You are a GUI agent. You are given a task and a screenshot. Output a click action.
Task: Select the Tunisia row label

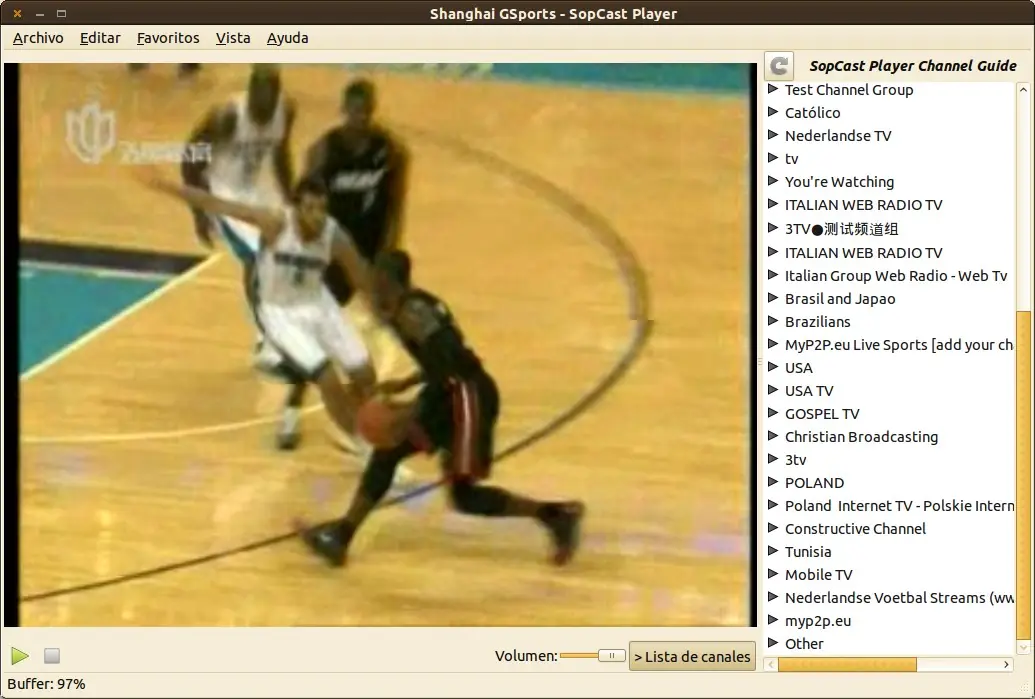(x=808, y=552)
